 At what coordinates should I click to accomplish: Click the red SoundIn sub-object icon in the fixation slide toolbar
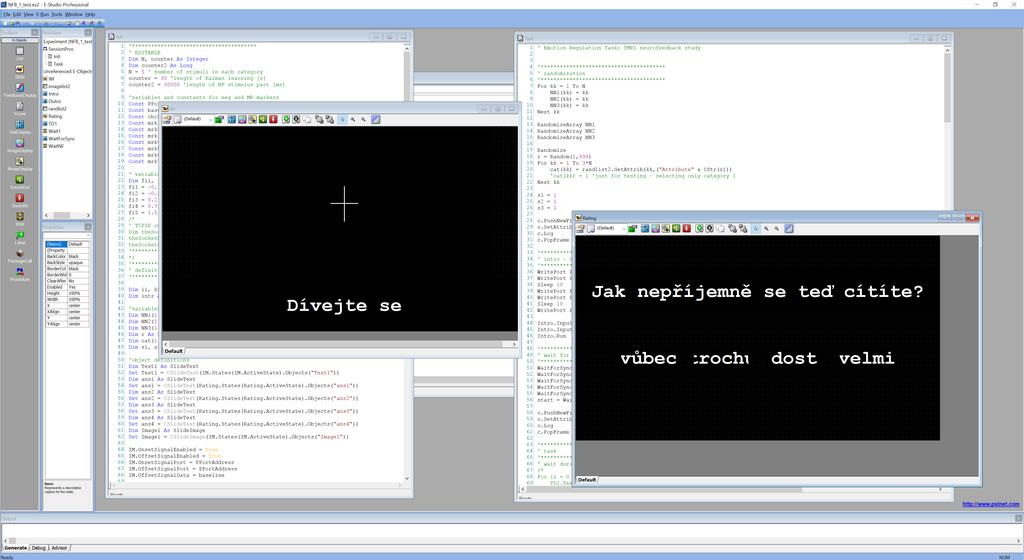click(x=273, y=119)
